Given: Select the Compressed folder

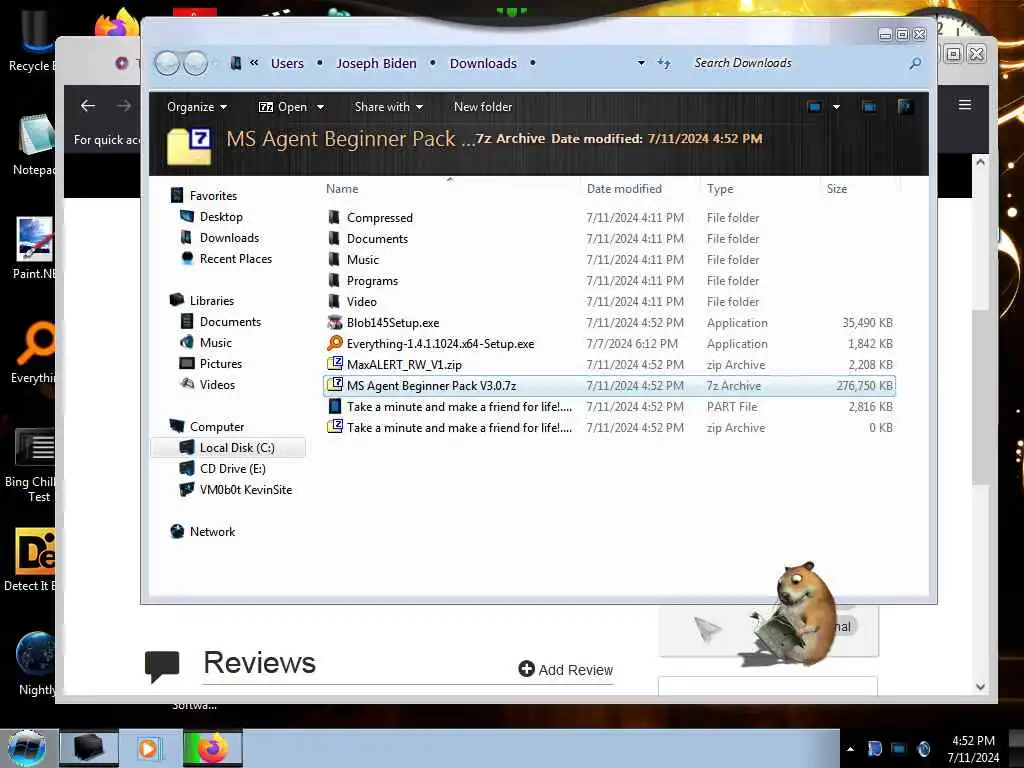Looking at the screenshot, I should tap(609, 217).
